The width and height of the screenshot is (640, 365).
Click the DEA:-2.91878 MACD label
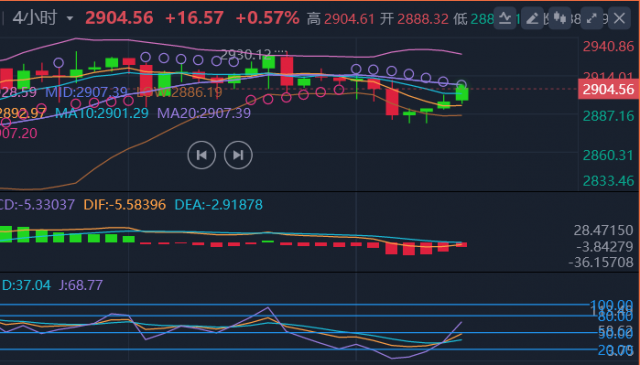tap(218, 205)
